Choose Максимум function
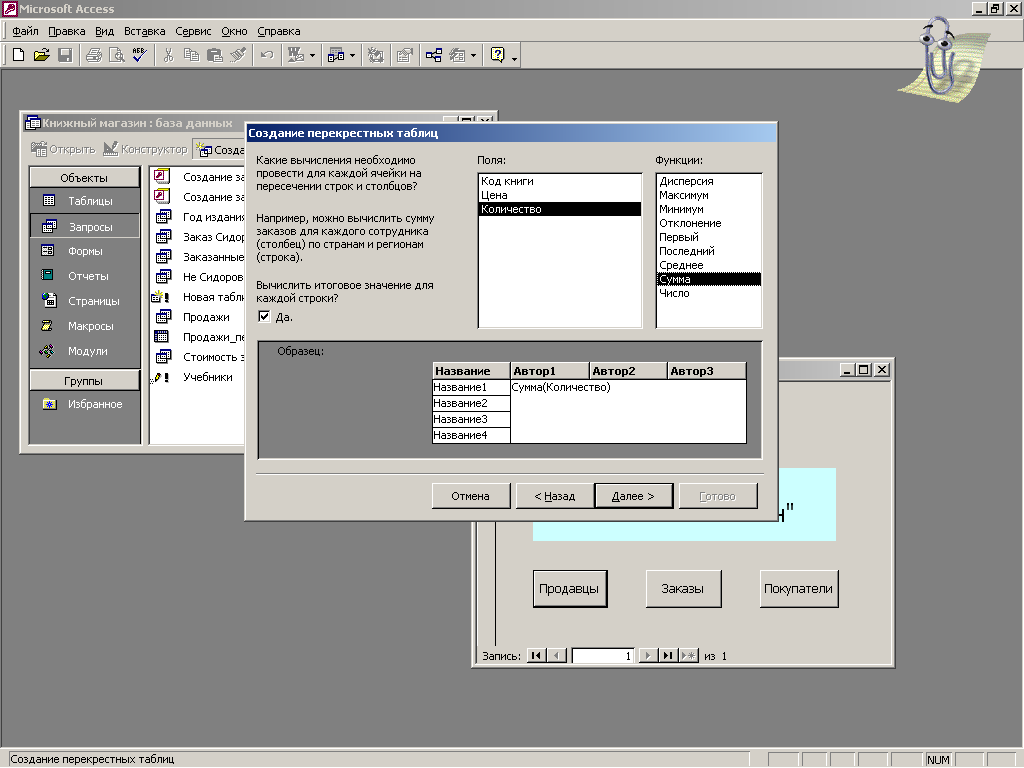This screenshot has width=1024, height=768. click(x=709, y=195)
